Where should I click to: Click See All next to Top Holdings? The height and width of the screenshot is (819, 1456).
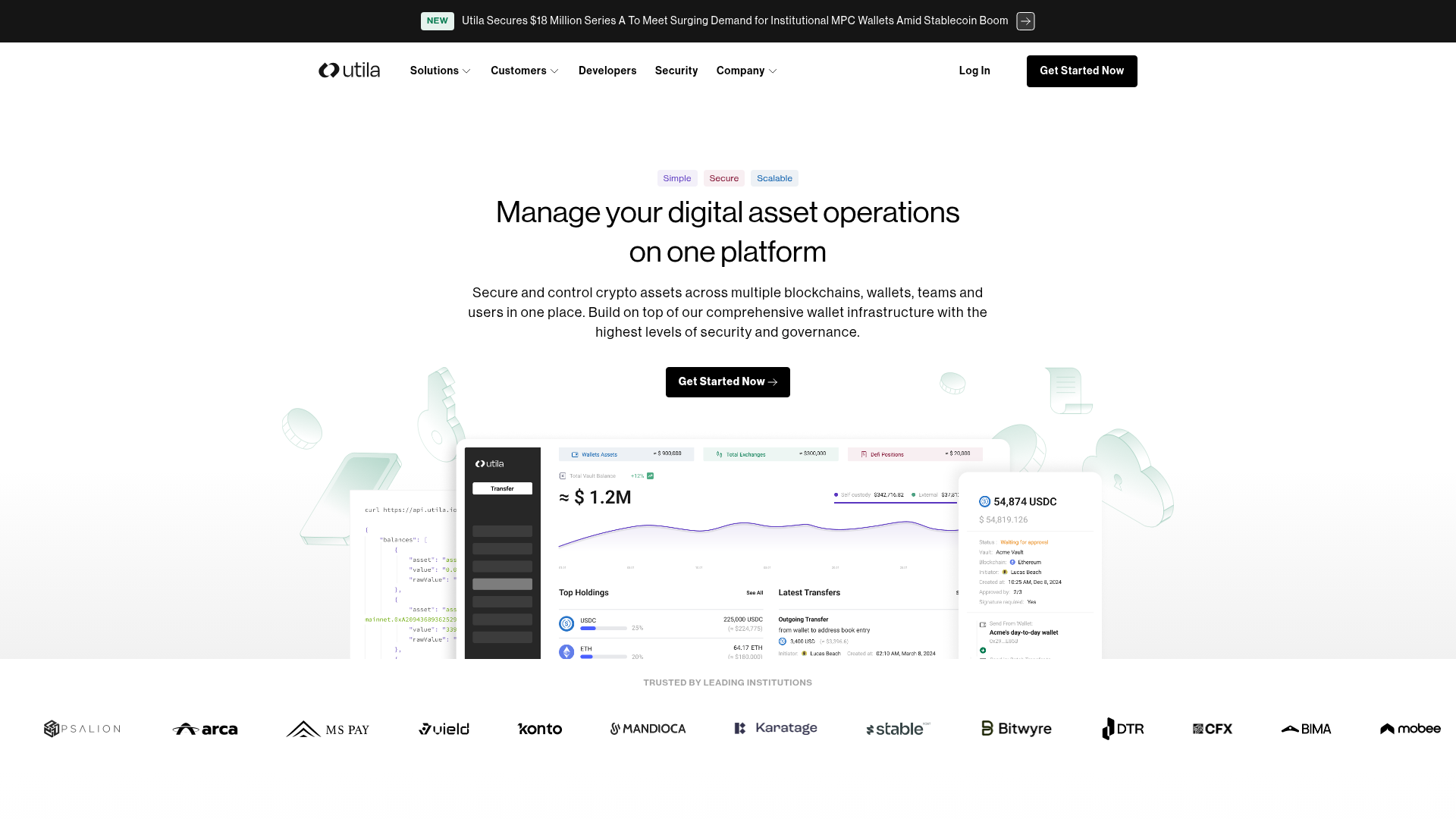point(755,593)
